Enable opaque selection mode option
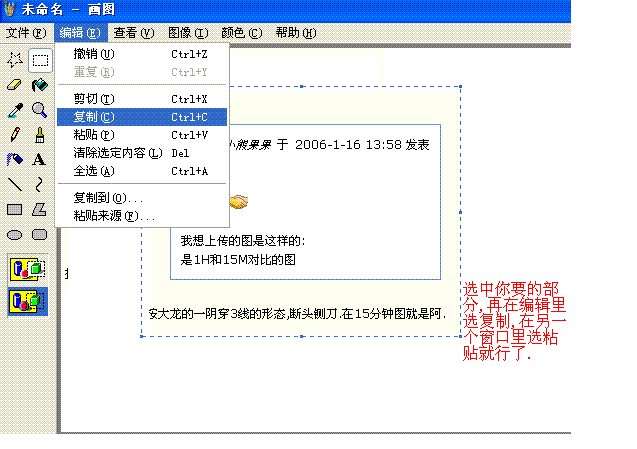Image resolution: width=637 pixels, height=449 pixels. click(28, 269)
